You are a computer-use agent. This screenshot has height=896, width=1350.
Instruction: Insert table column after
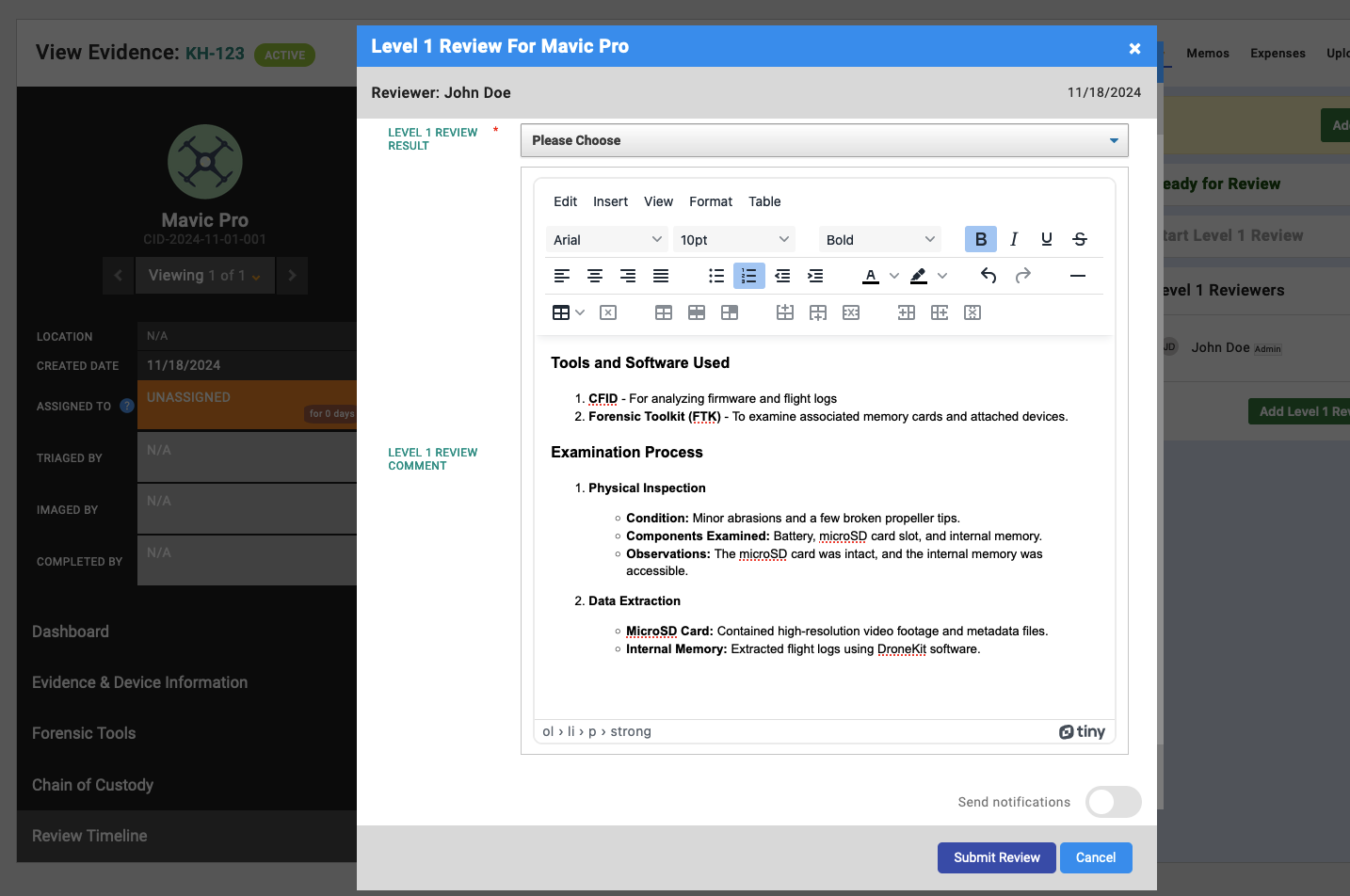pos(940,312)
